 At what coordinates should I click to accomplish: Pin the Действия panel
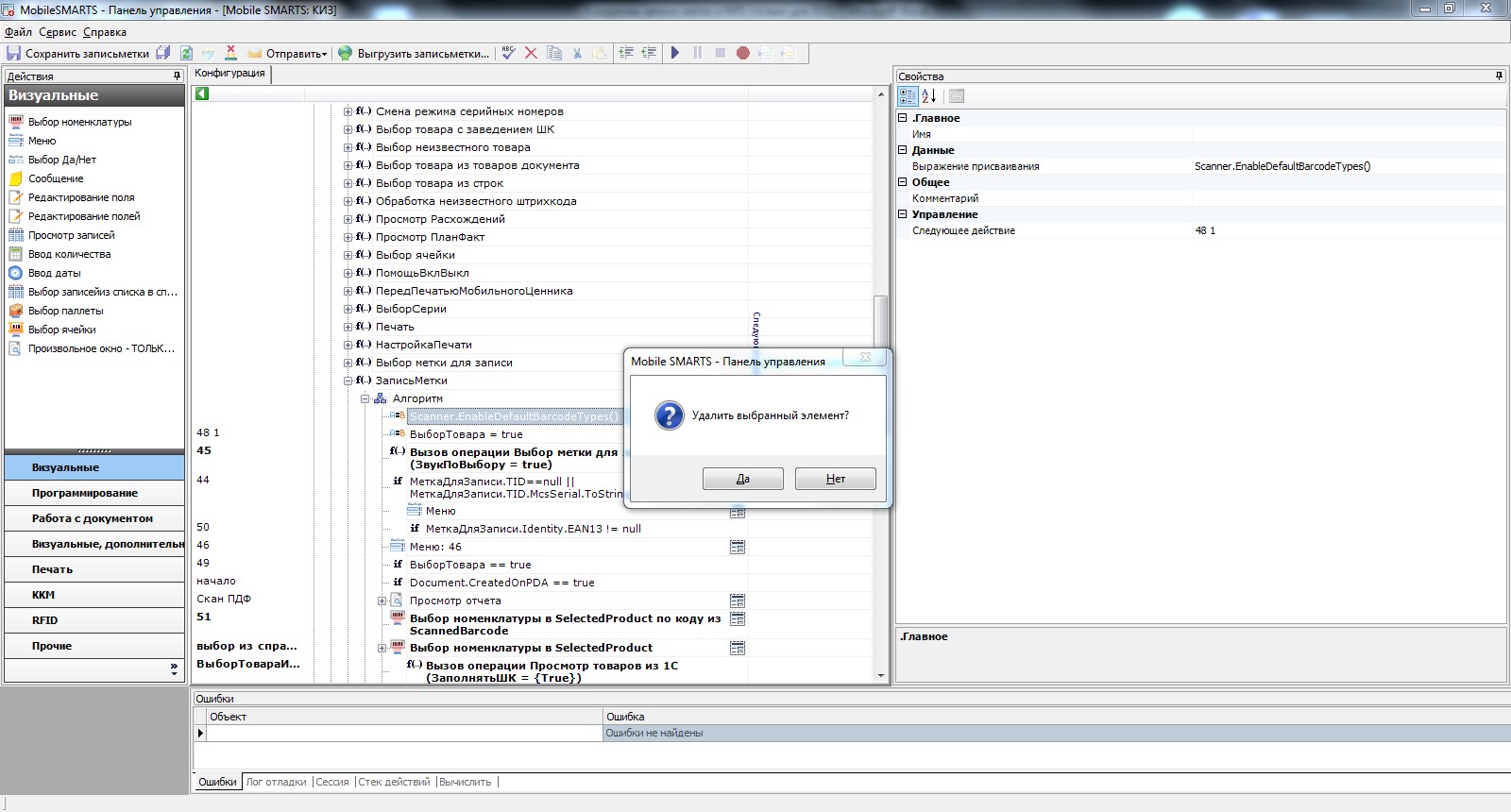(x=177, y=76)
